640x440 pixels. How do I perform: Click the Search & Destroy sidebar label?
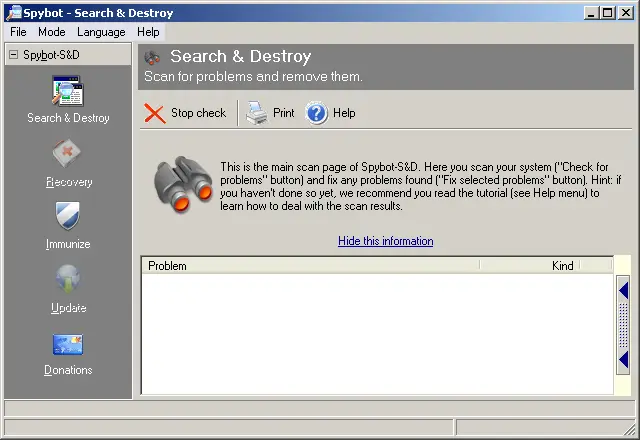(x=68, y=118)
